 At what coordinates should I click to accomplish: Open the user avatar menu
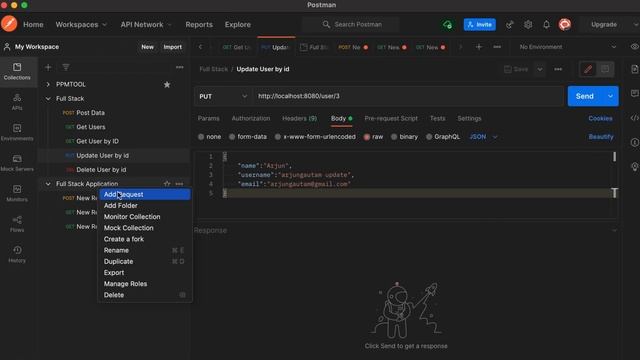point(564,24)
